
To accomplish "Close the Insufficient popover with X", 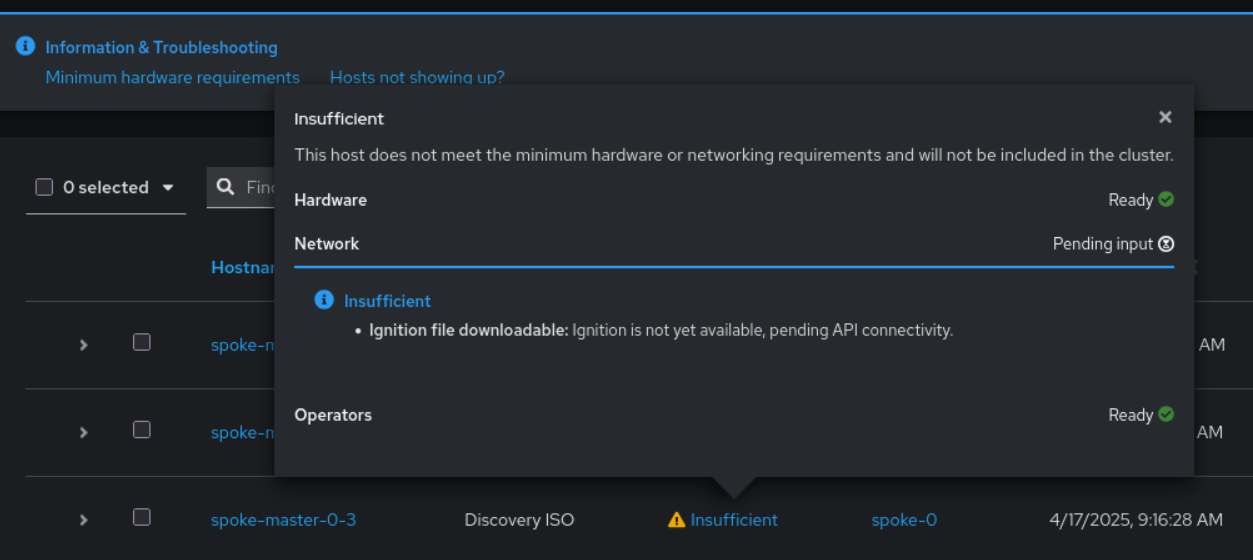I will 1165,117.
